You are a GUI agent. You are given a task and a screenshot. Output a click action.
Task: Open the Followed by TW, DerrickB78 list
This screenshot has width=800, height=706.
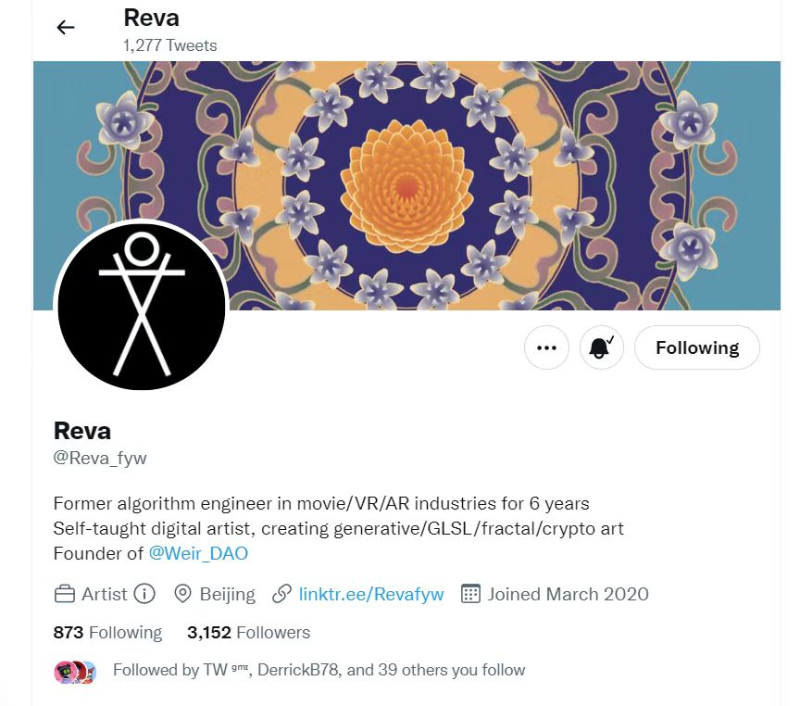click(319, 670)
